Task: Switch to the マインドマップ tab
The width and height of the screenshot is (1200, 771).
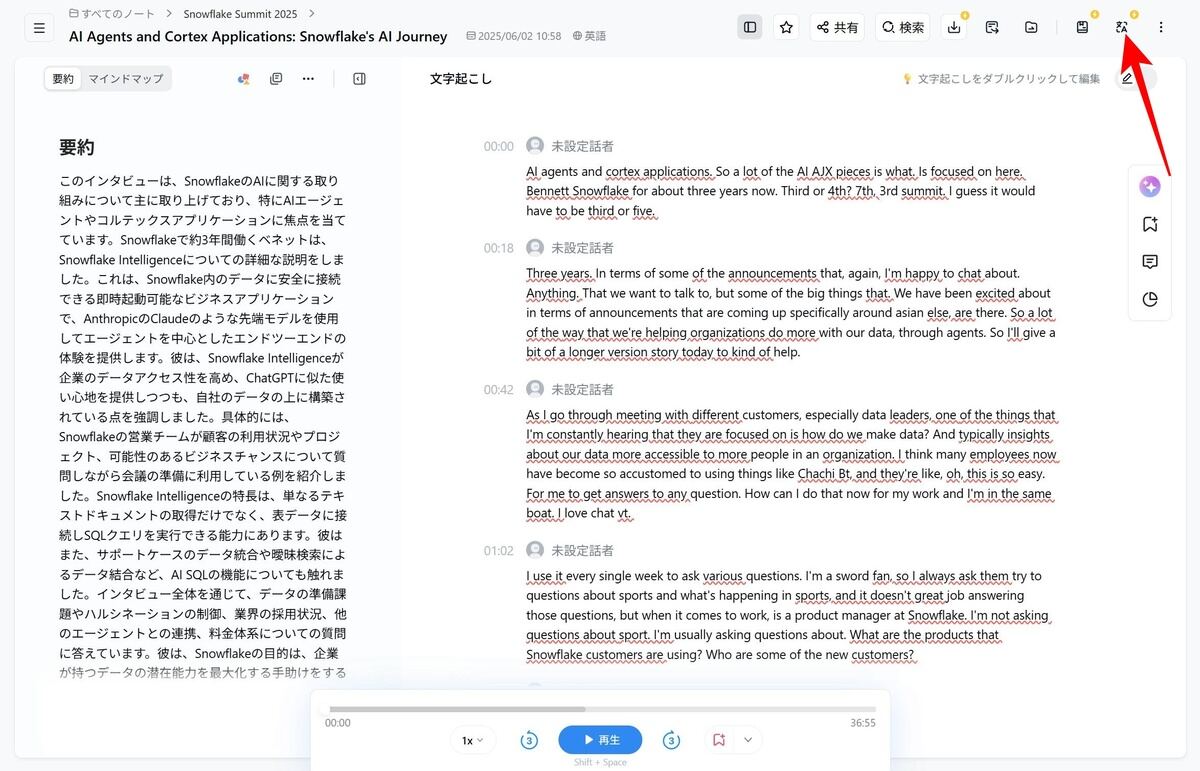Action: (x=125, y=79)
